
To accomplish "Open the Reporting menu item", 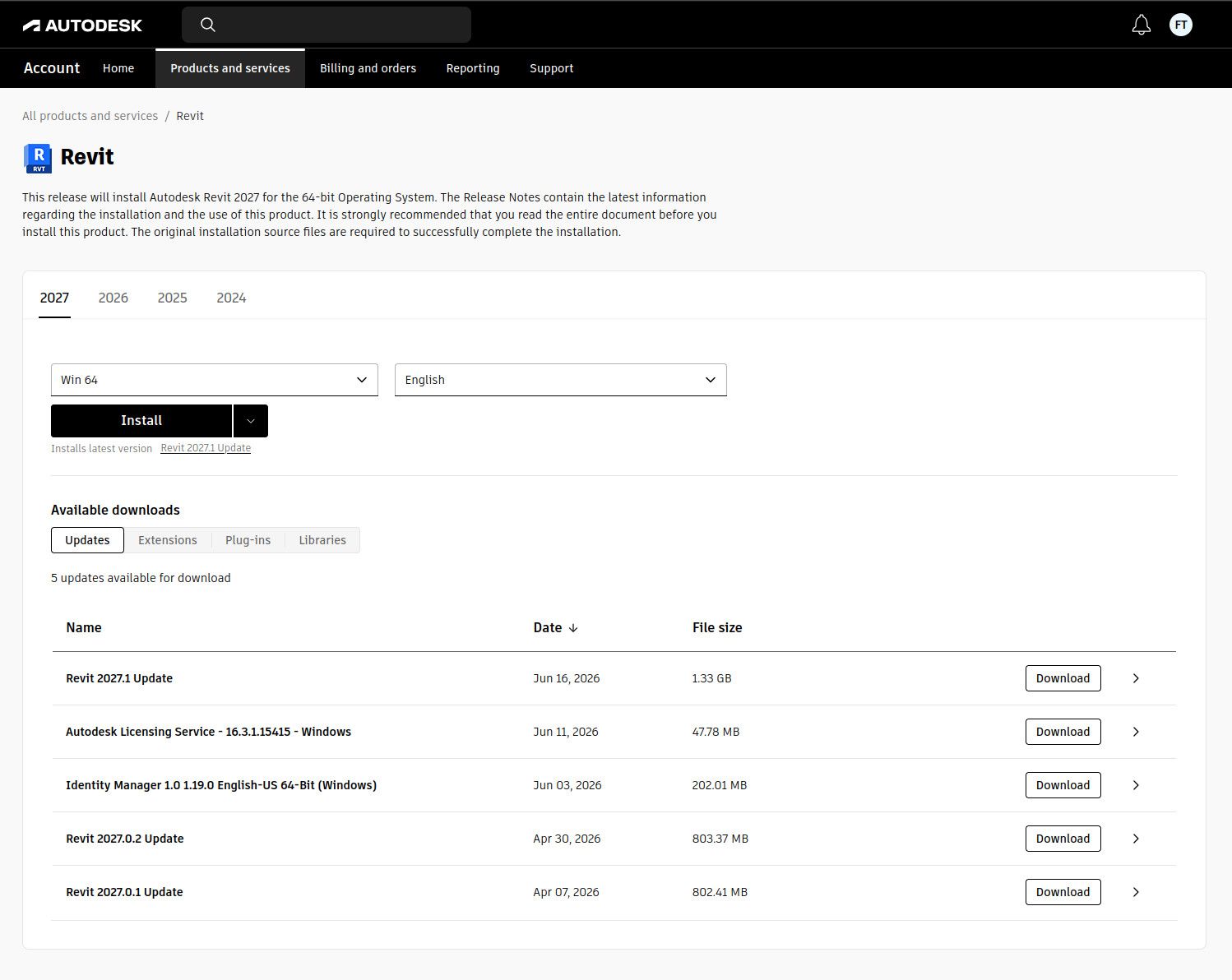I will (473, 68).
